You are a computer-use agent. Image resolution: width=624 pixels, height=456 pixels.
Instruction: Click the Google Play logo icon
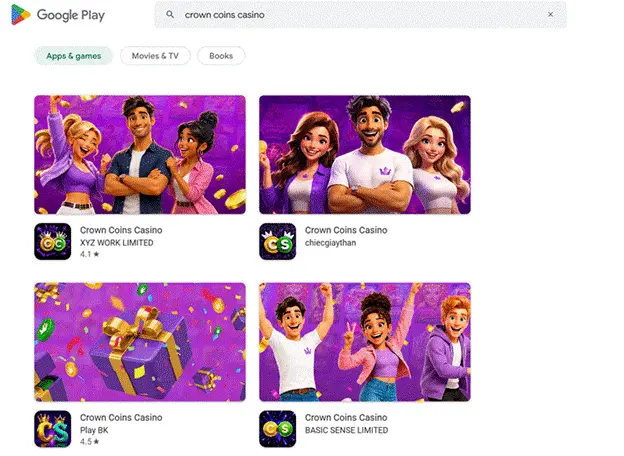21,15
